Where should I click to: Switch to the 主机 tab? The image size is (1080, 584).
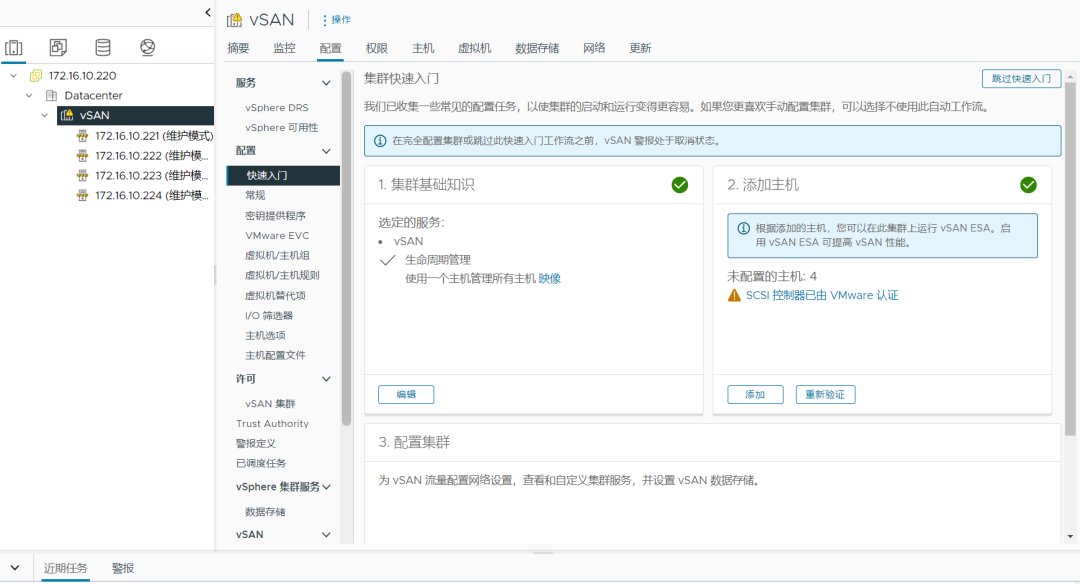tap(423, 48)
